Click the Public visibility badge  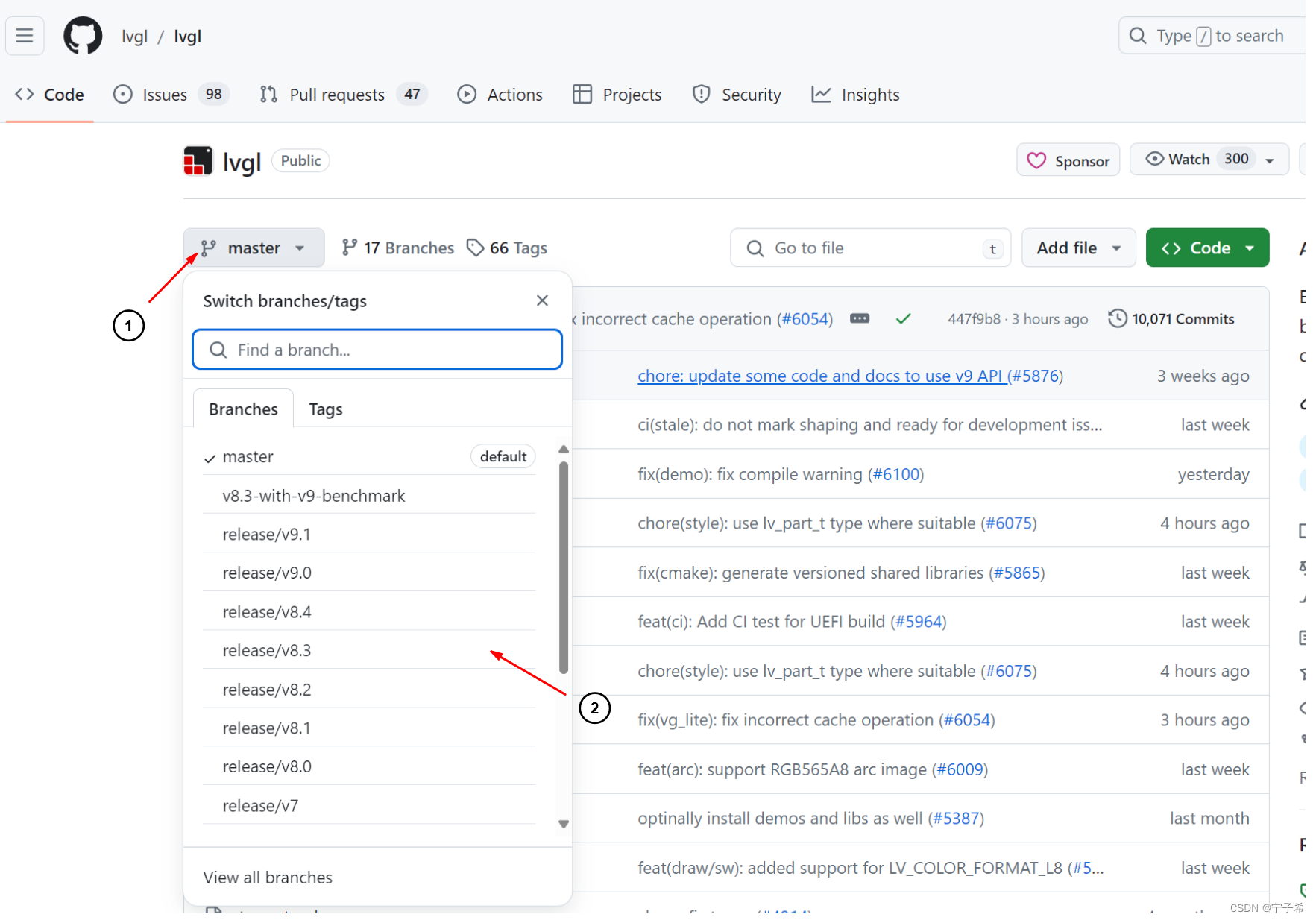[300, 160]
